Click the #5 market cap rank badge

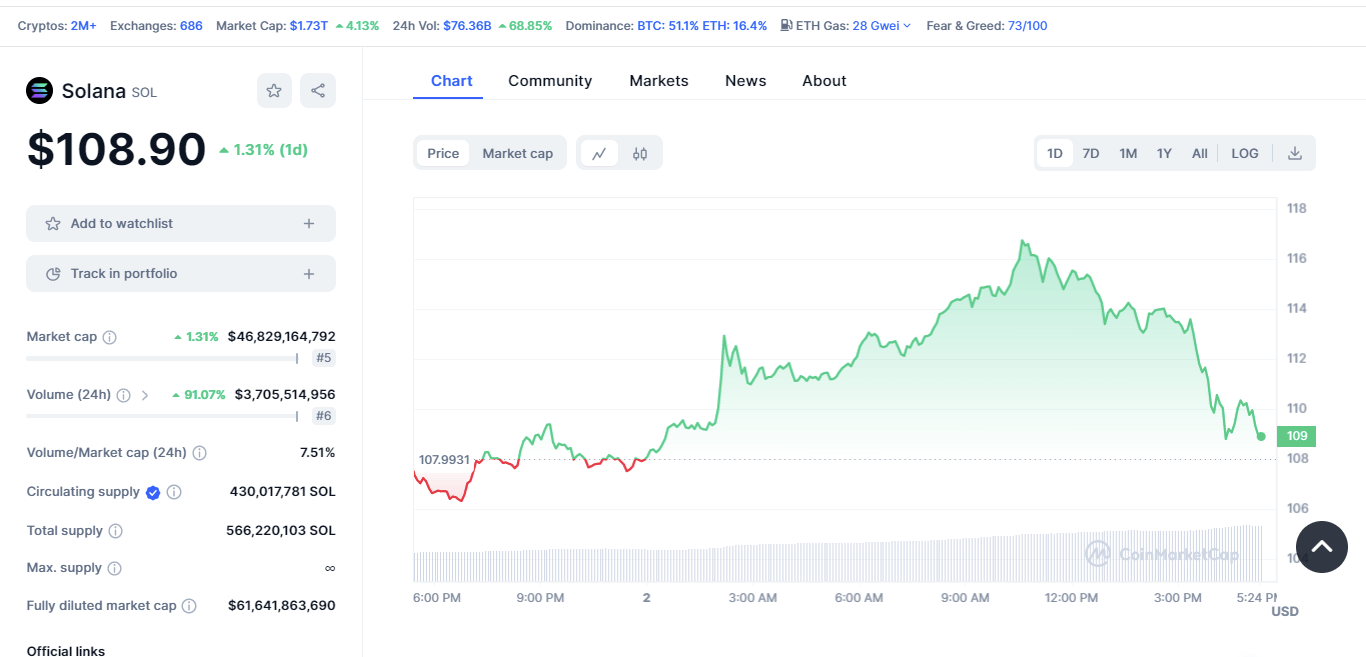coord(323,358)
